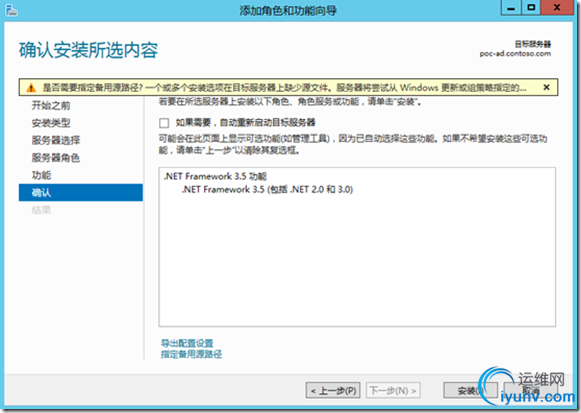This screenshot has width=581, height=413.
Task: Click the 确认安装所选内容 heading
Action: pyautogui.click(x=89, y=50)
